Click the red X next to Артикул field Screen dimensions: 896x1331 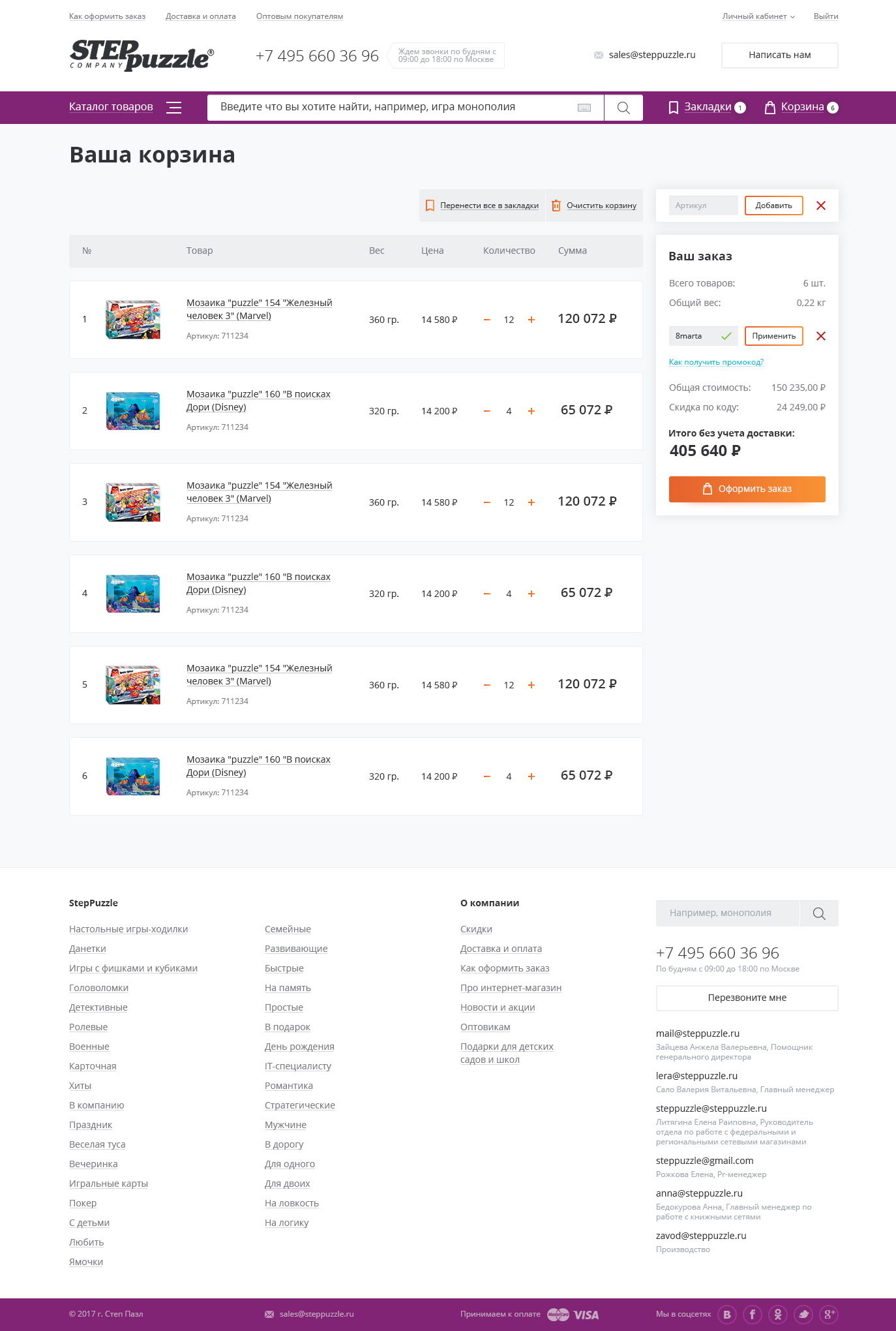[821, 206]
